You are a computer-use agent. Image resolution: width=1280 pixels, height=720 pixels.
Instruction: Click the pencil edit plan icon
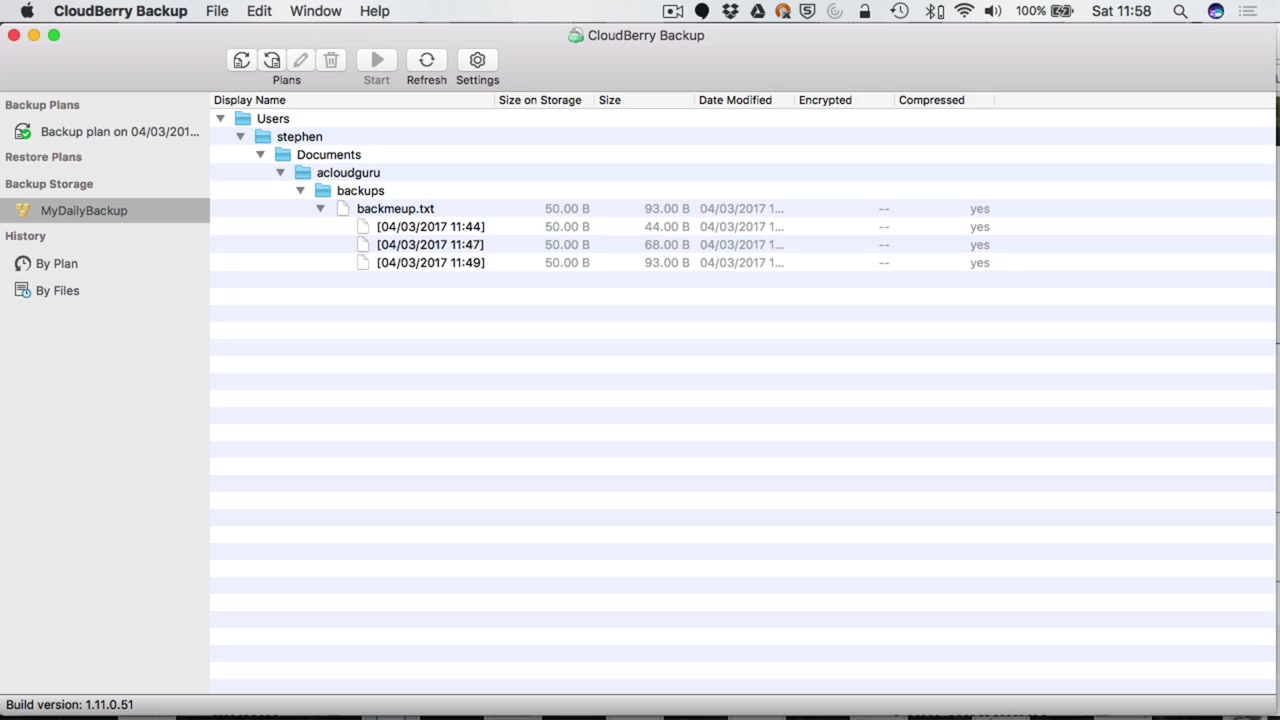pos(301,61)
